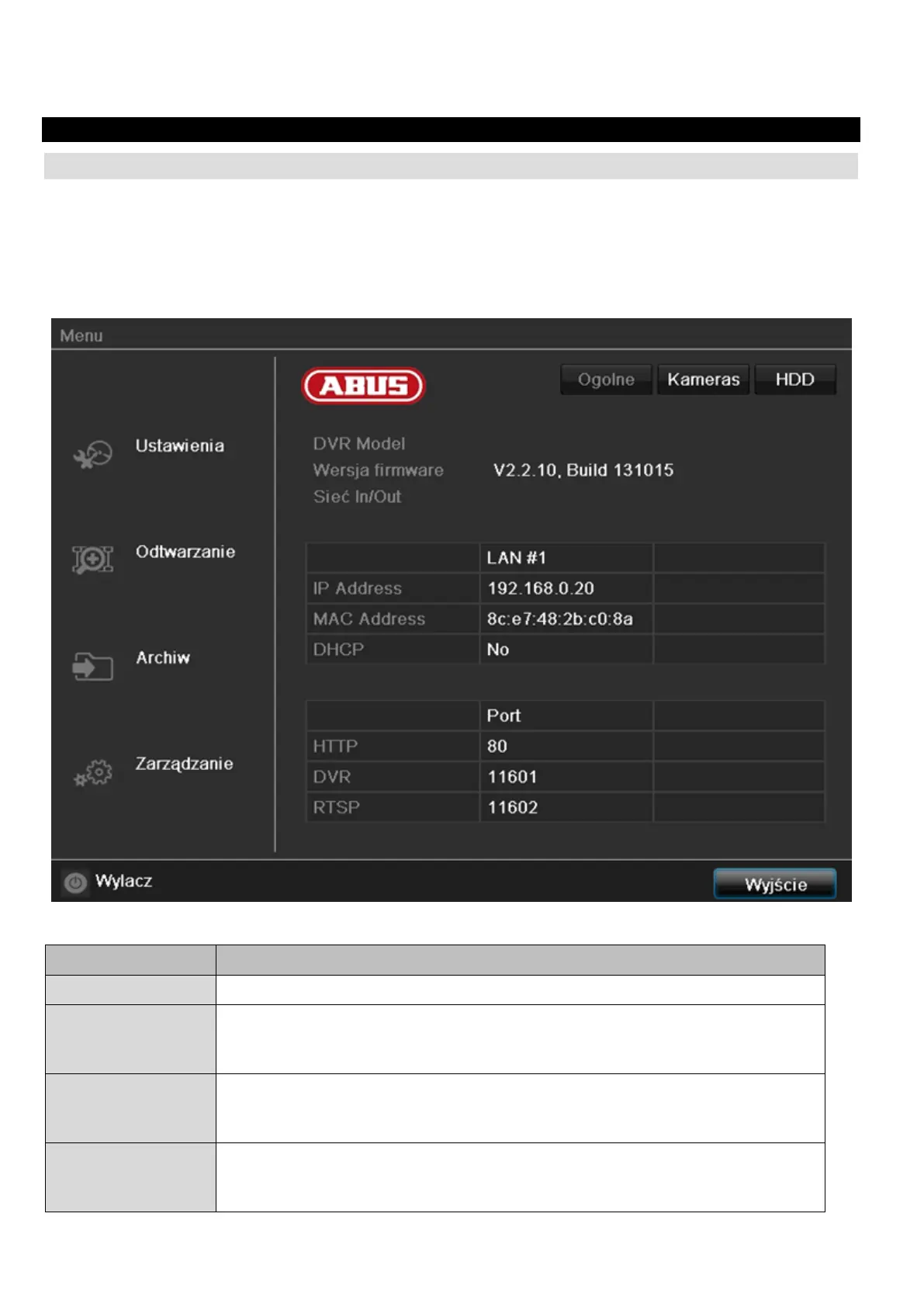Switch to the HDD tab

pyautogui.click(x=795, y=380)
